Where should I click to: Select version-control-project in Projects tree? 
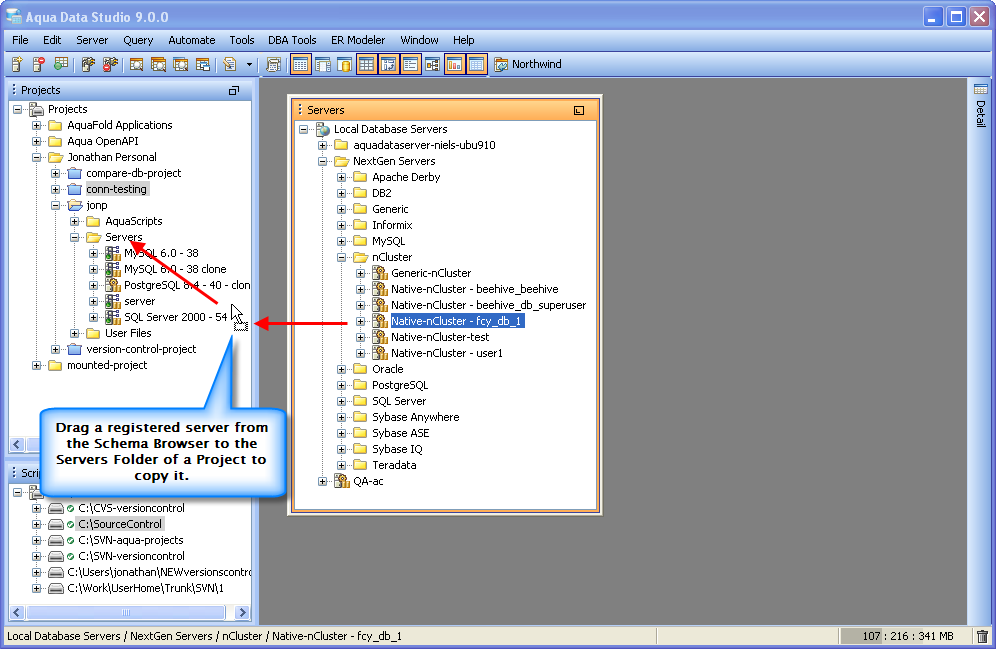pos(141,349)
